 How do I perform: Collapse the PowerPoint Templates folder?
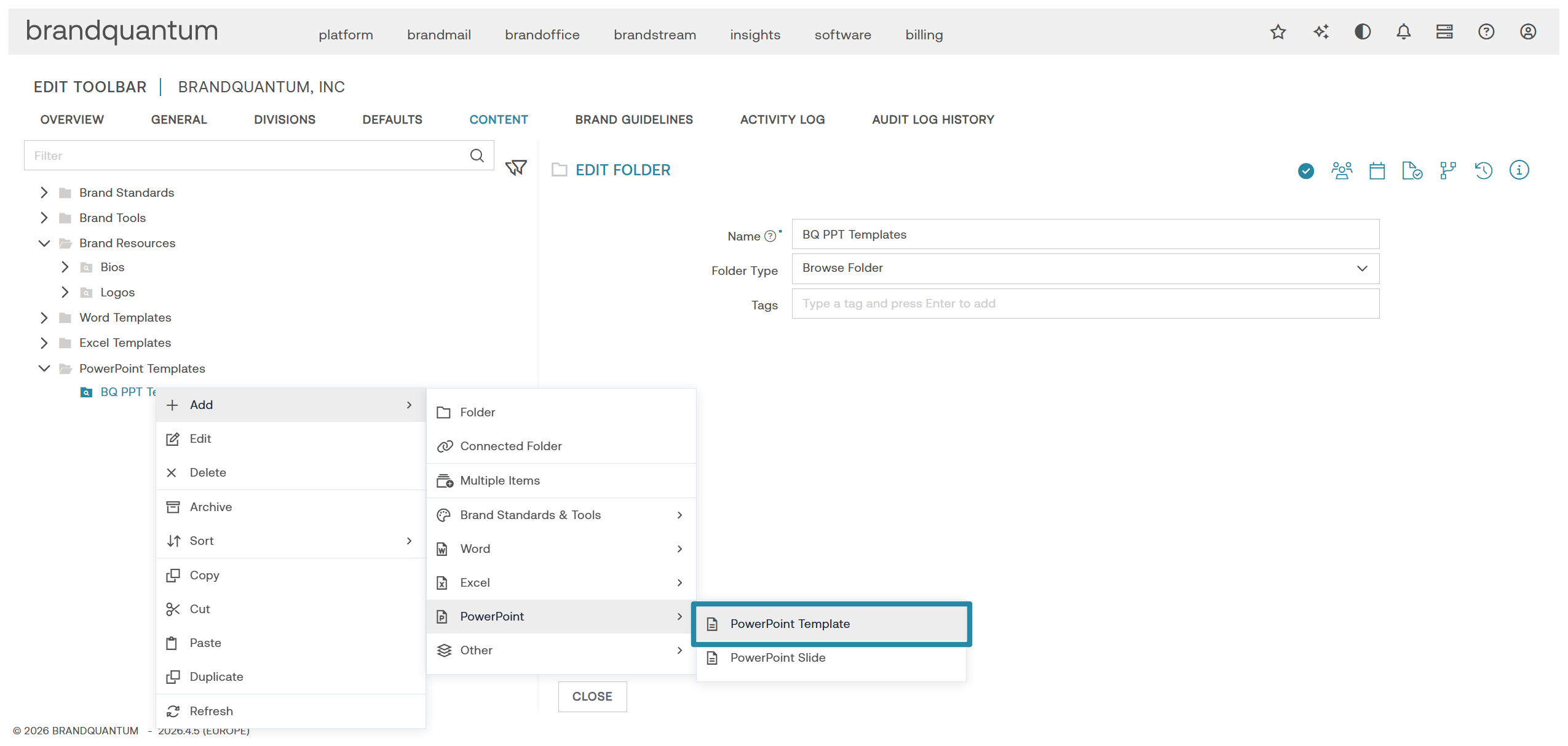44,369
